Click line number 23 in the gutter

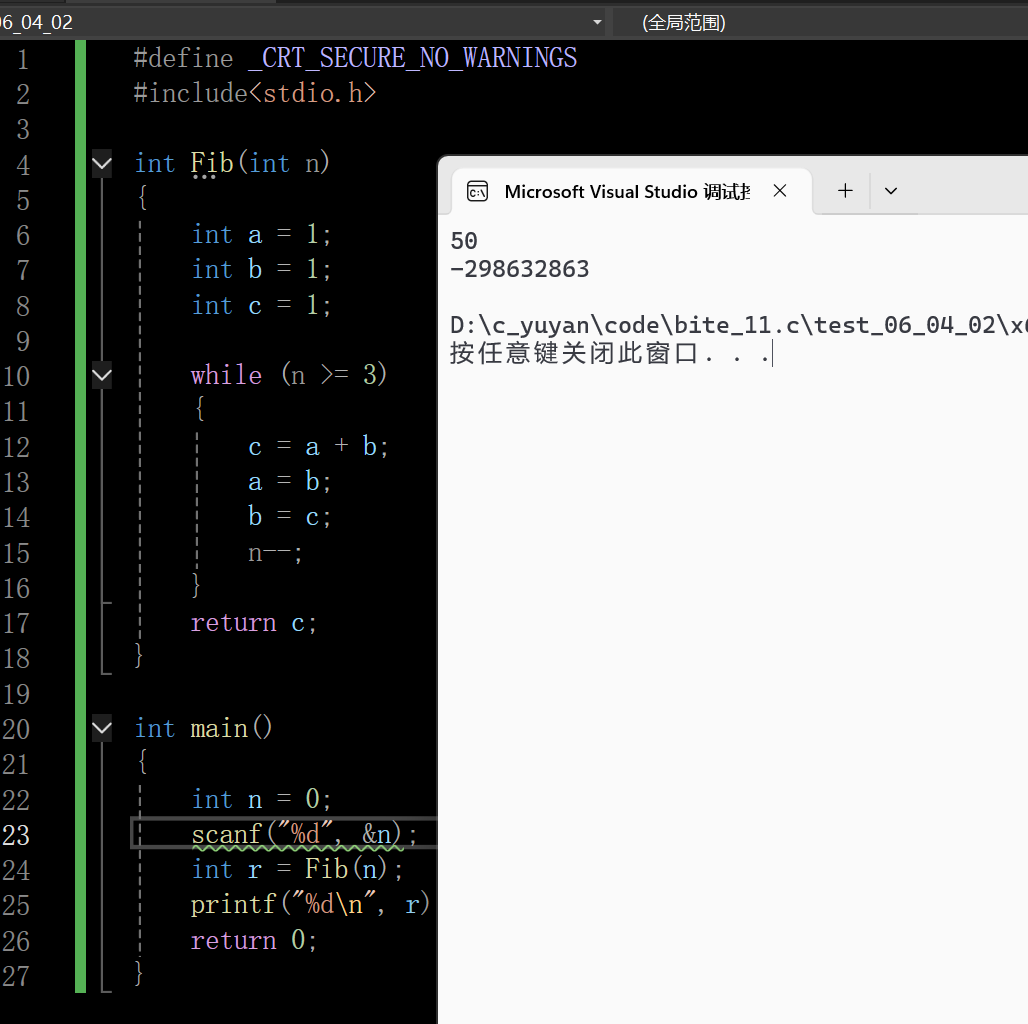(16, 835)
